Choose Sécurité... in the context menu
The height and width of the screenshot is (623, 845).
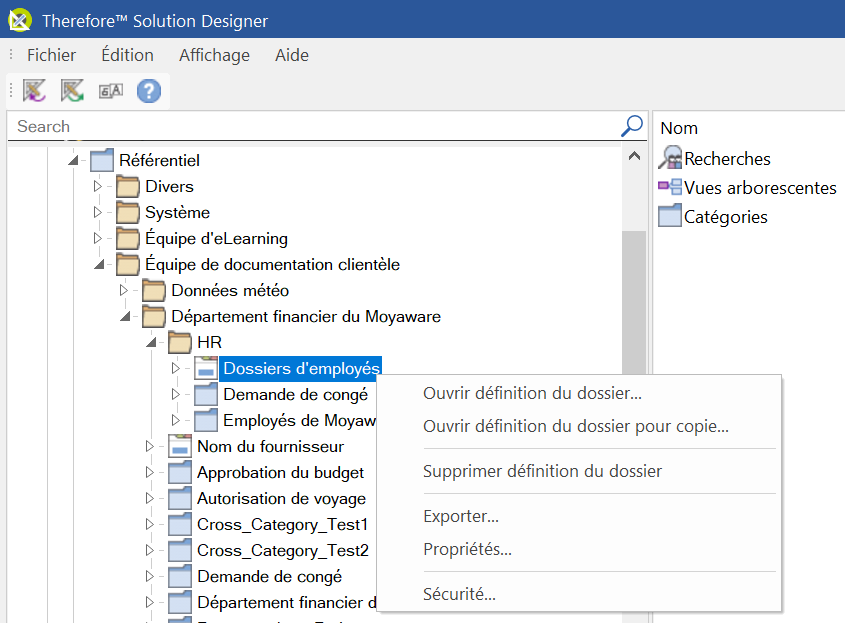click(x=579, y=594)
